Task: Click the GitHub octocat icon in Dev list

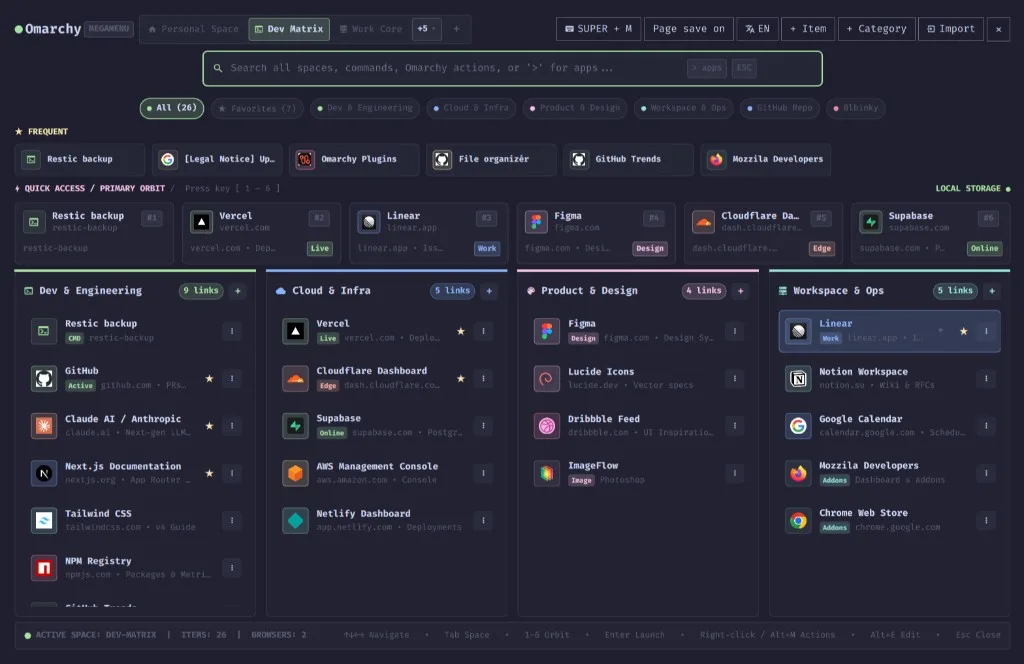Action: [44, 379]
